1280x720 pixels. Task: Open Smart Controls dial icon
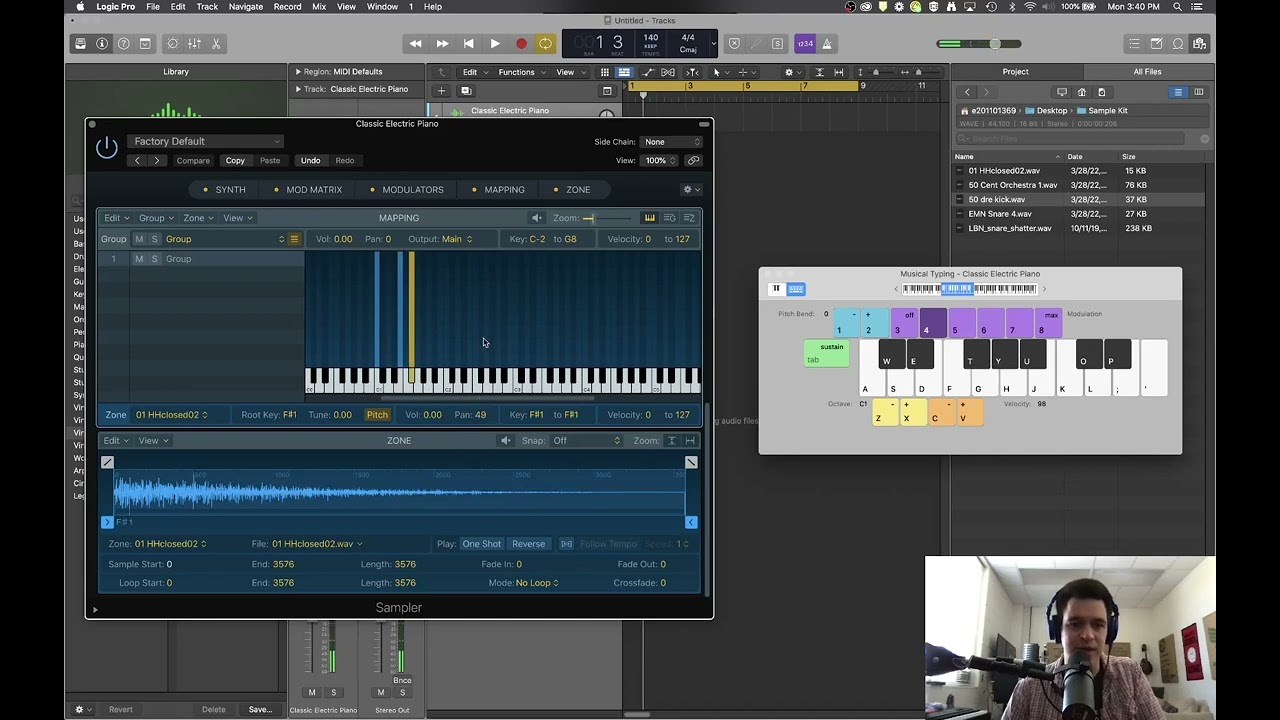[x=172, y=44]
